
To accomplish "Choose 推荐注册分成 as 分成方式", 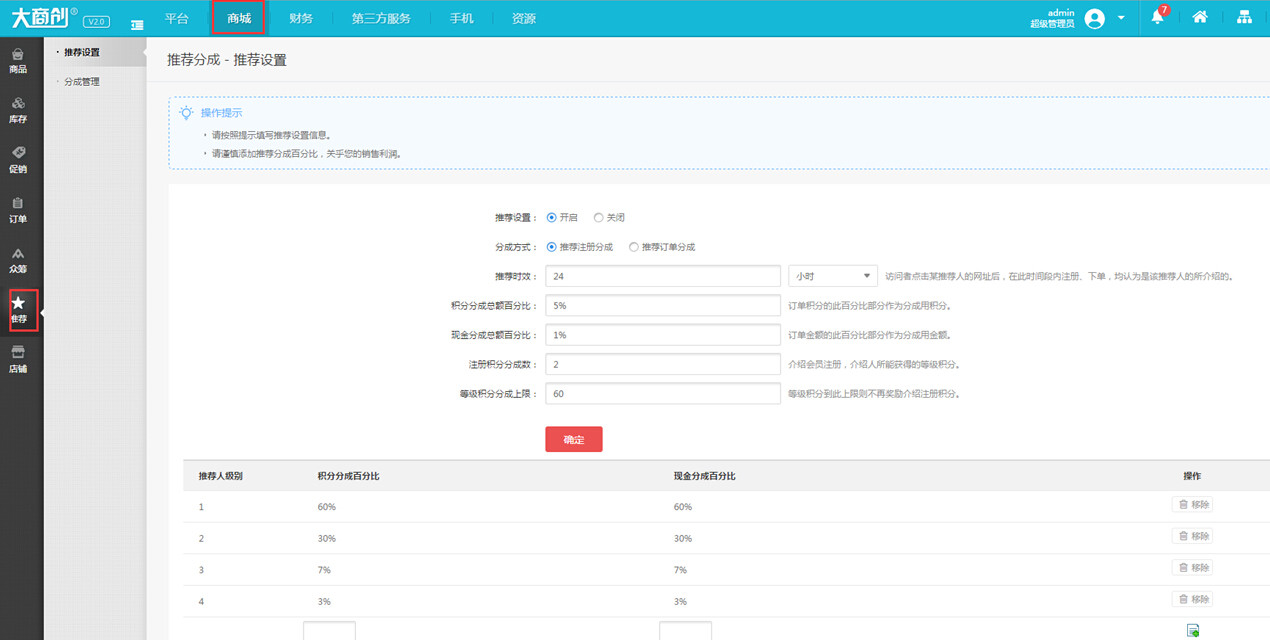I will [552, 246].
